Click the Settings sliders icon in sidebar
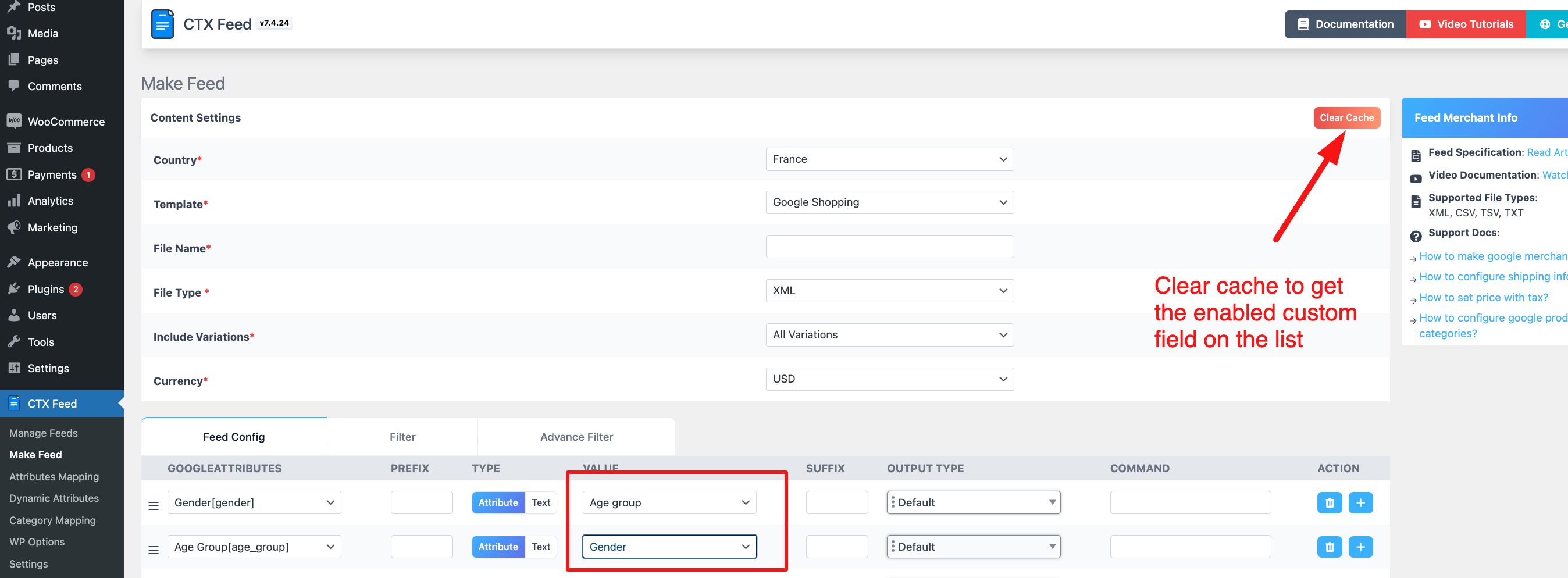This screenshot has height=578, width=1568. click(x=14, y=368)
